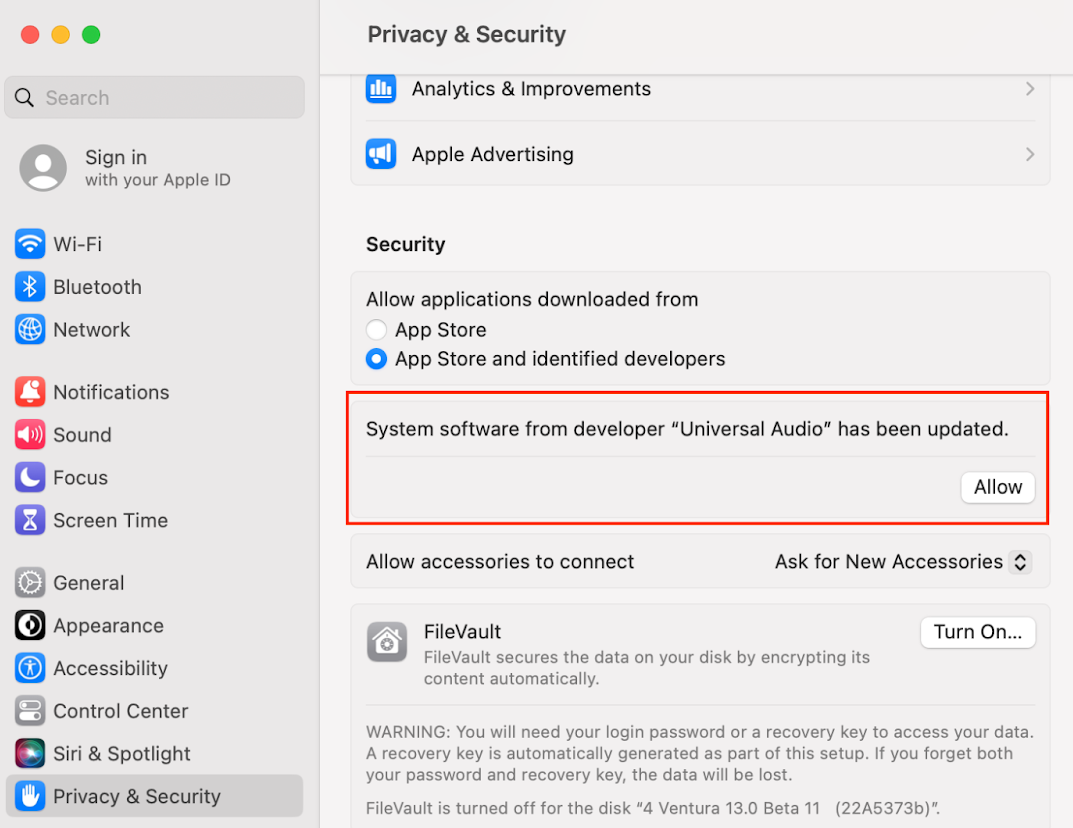Open Siri & Spotlight icon
The image size is (1073, 828).
30,754
